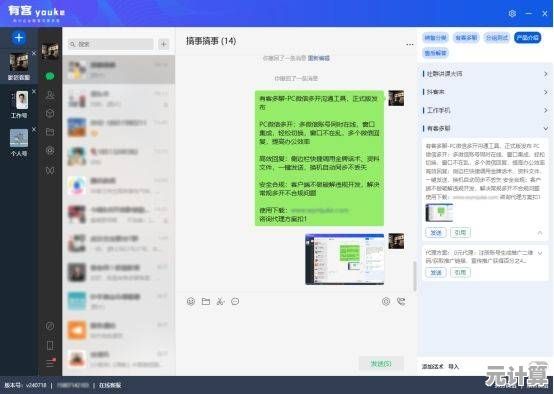
Task: Close the 个人号 account tab
Action: point(34,129)
